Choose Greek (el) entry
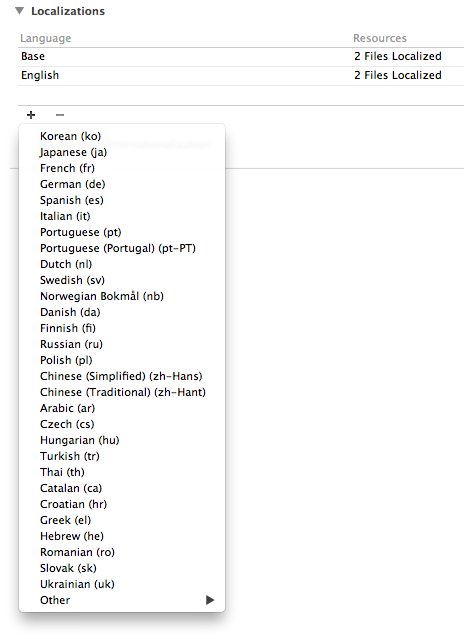464x639 pixels. point(122,520)
